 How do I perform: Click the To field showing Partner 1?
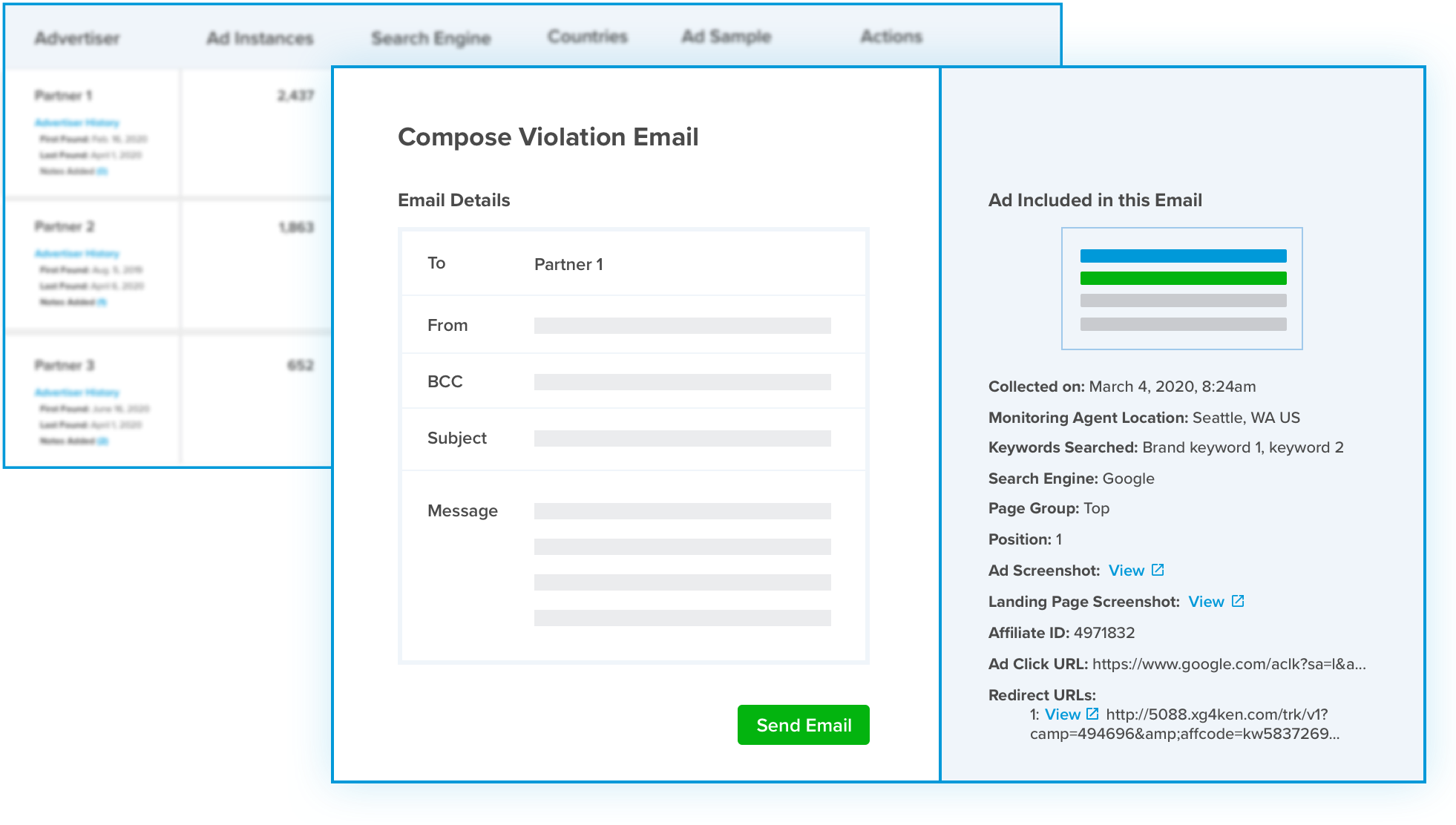pos(568,265)
